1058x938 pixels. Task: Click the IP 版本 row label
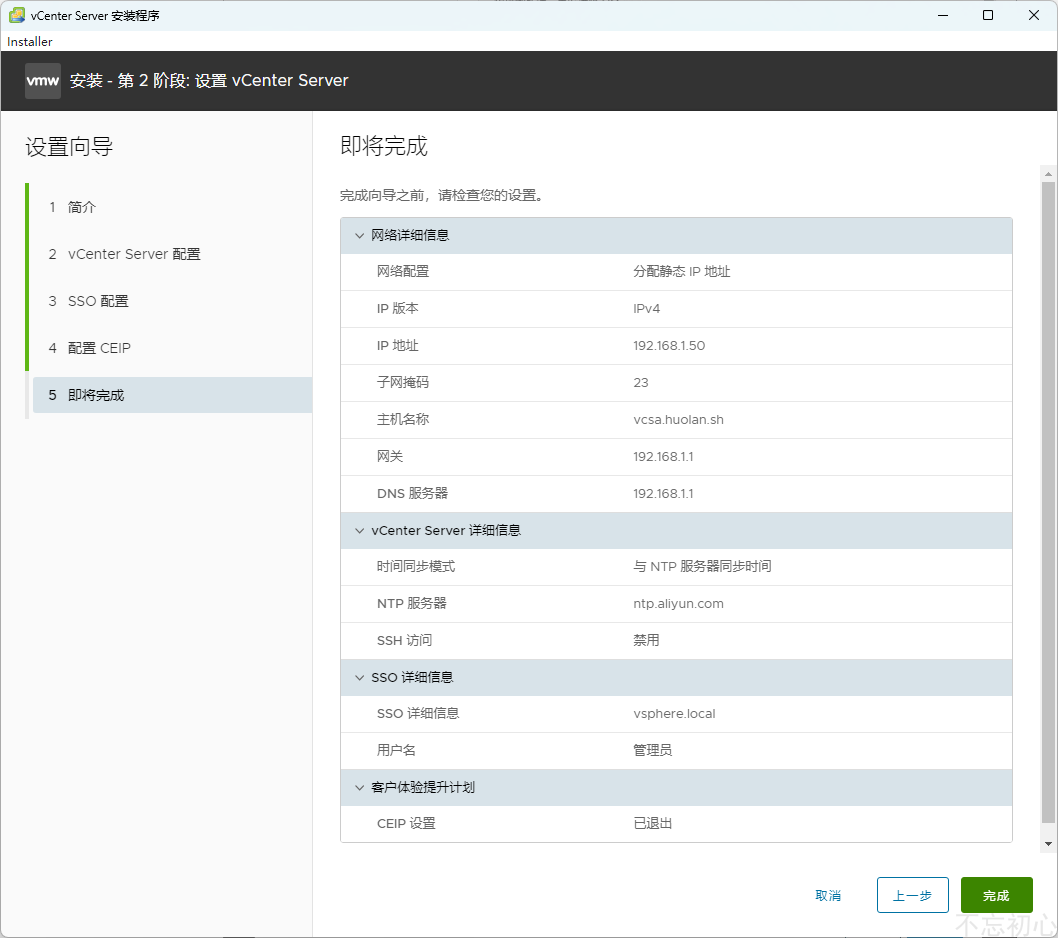coord(397,308)
